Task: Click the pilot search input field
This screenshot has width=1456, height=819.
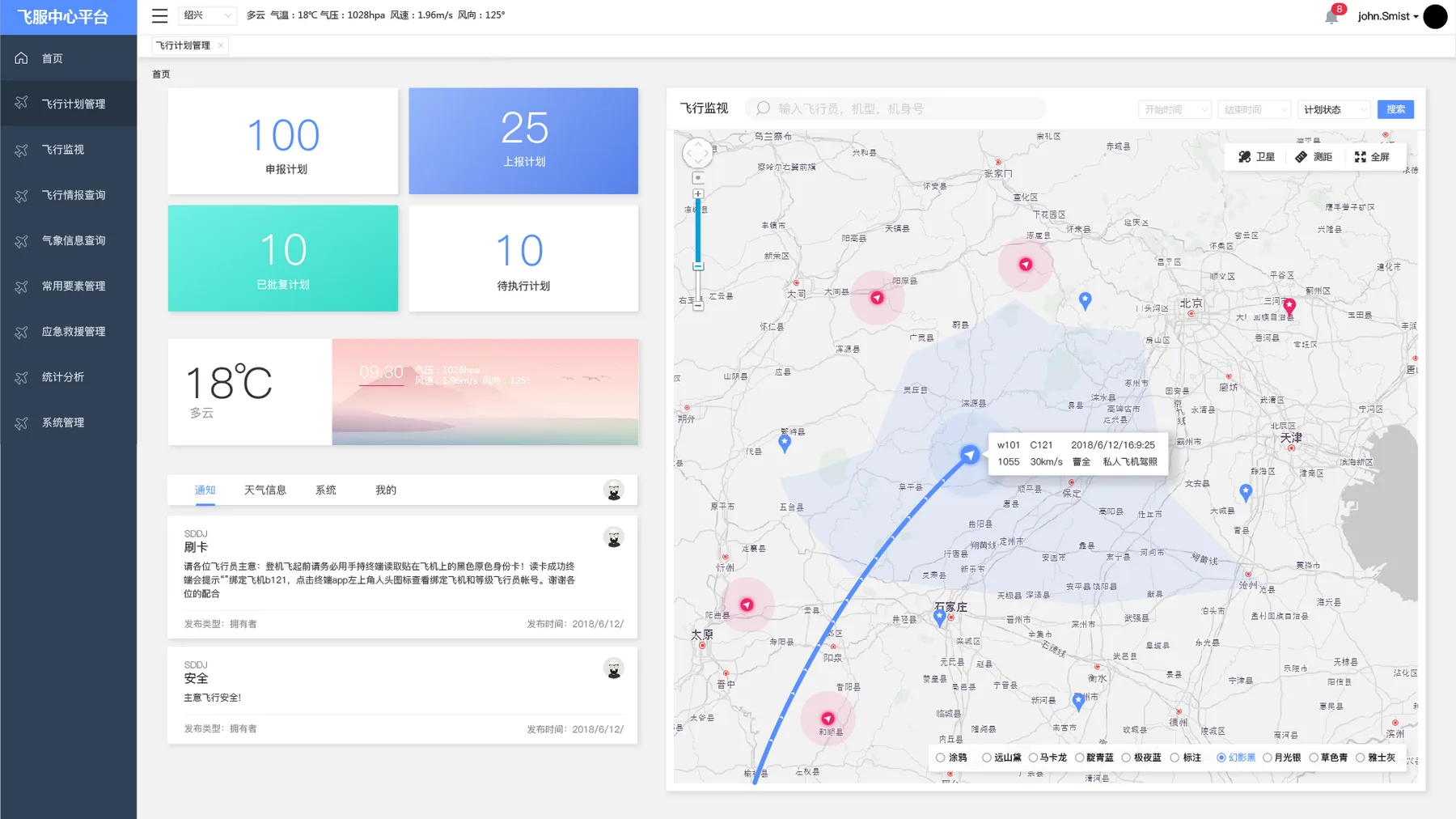Action: 895,108
